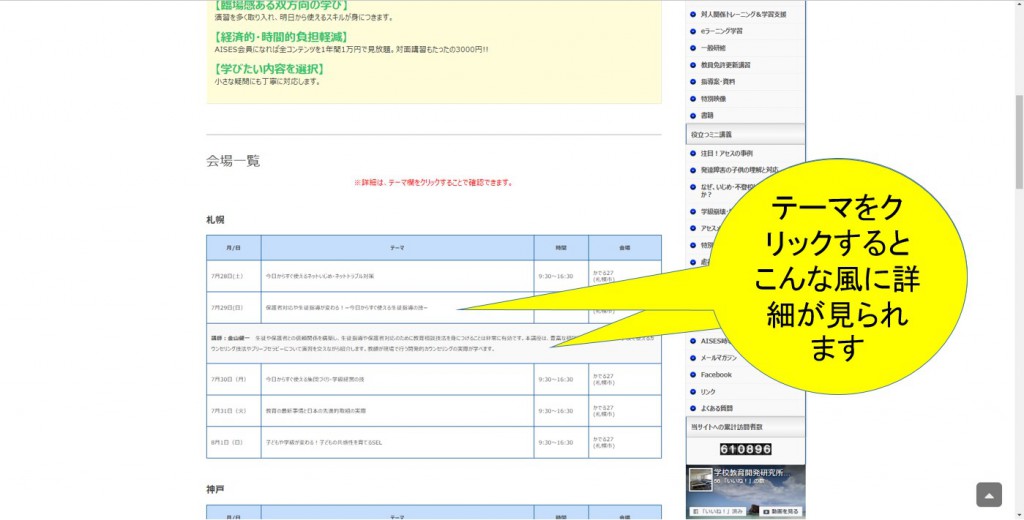
Task: Click the 時間 column header
Action: (x=561, y=248)
